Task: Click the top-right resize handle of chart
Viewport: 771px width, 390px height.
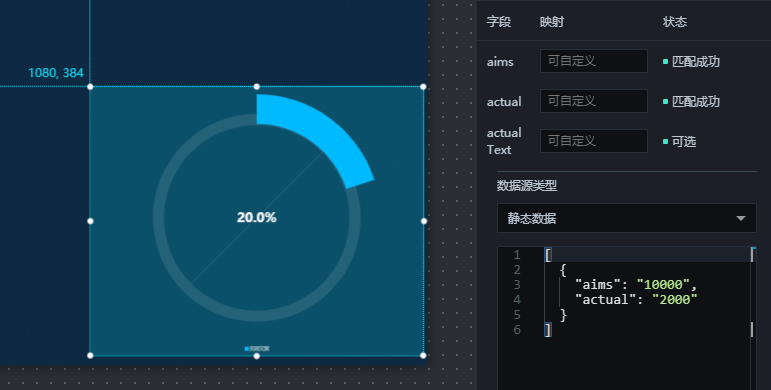Action: [423, 87]
